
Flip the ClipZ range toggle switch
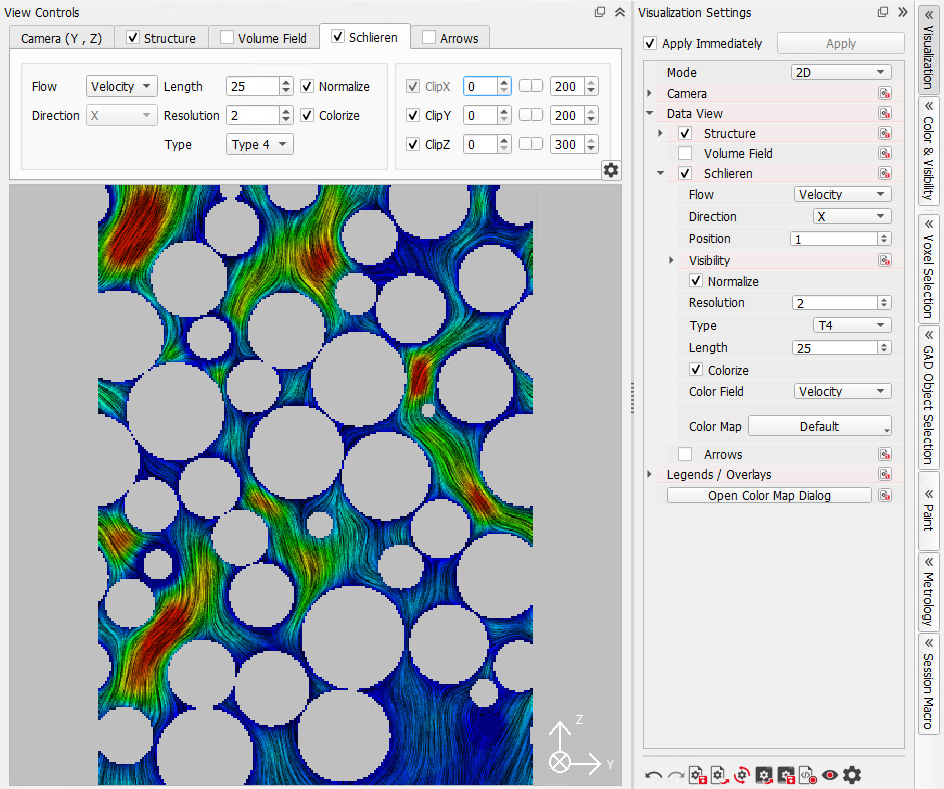click(530, 144)
